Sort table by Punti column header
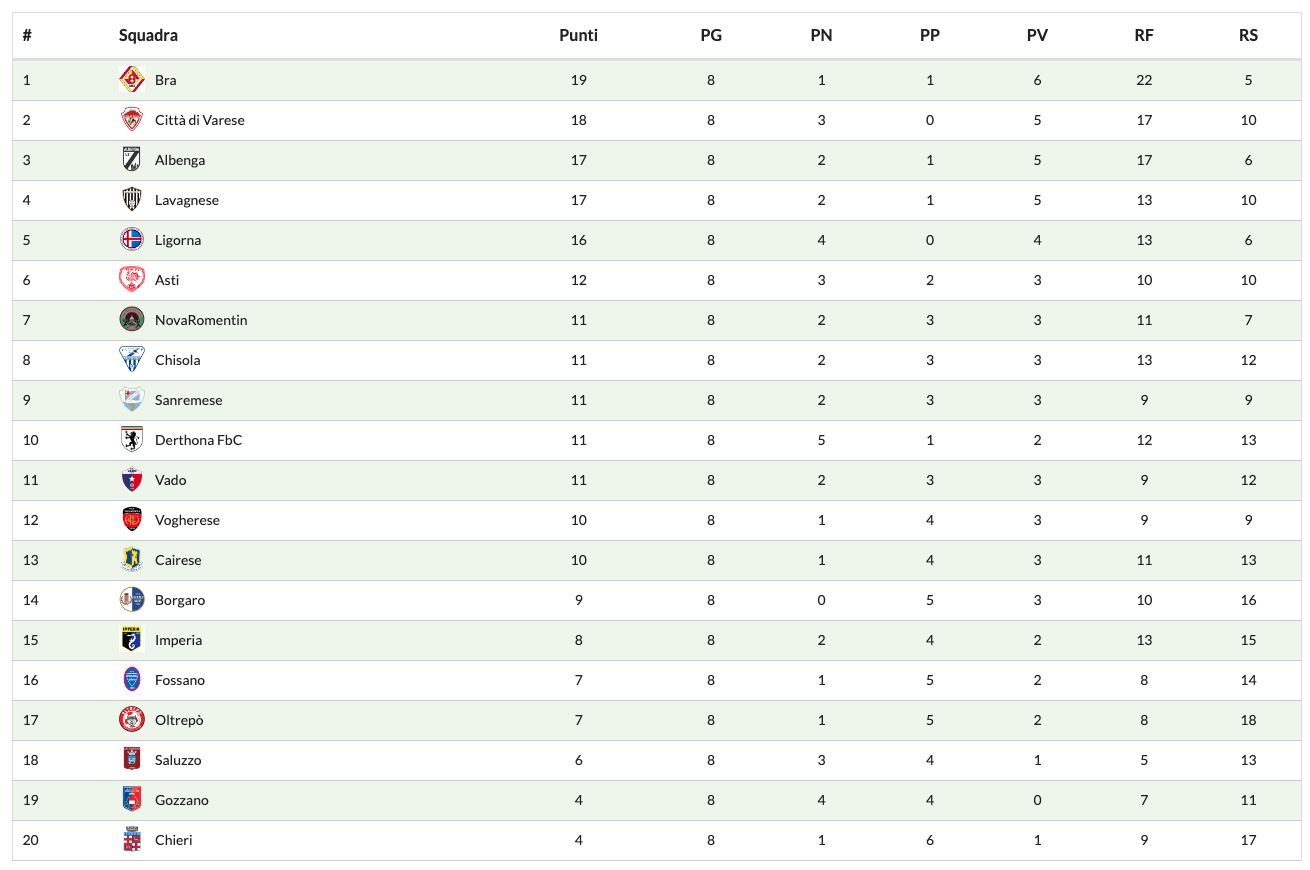This screenshot has width=1310, height=870. (578, 35)
